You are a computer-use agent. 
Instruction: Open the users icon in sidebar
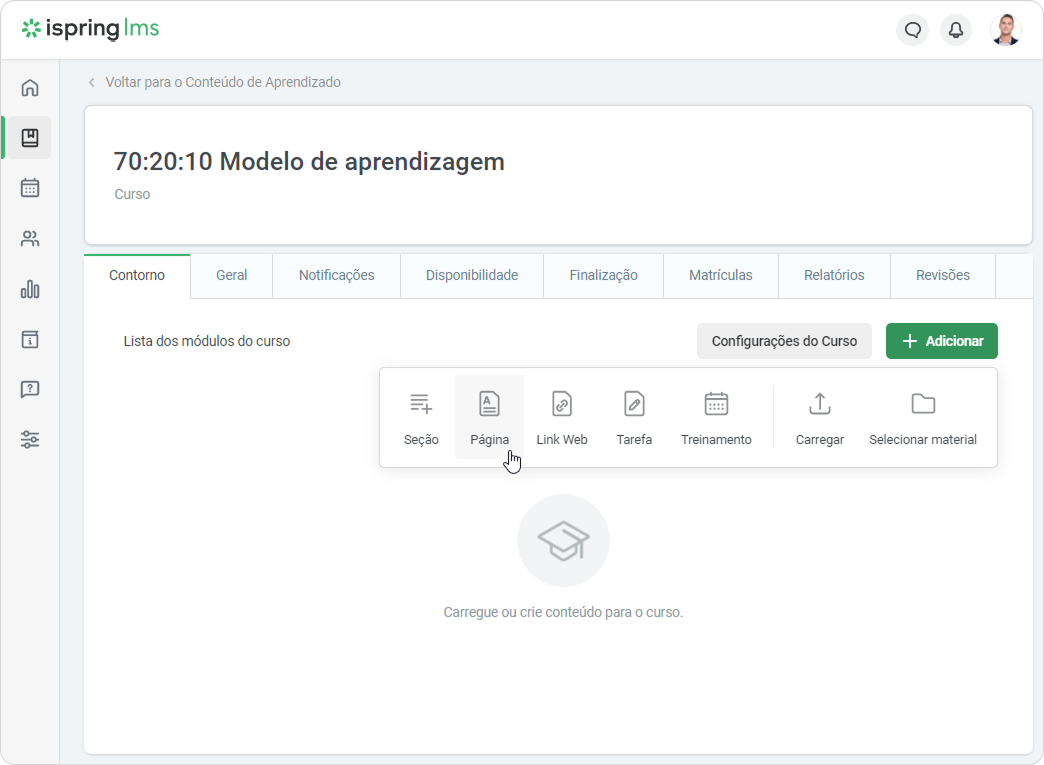coord(30,239)
